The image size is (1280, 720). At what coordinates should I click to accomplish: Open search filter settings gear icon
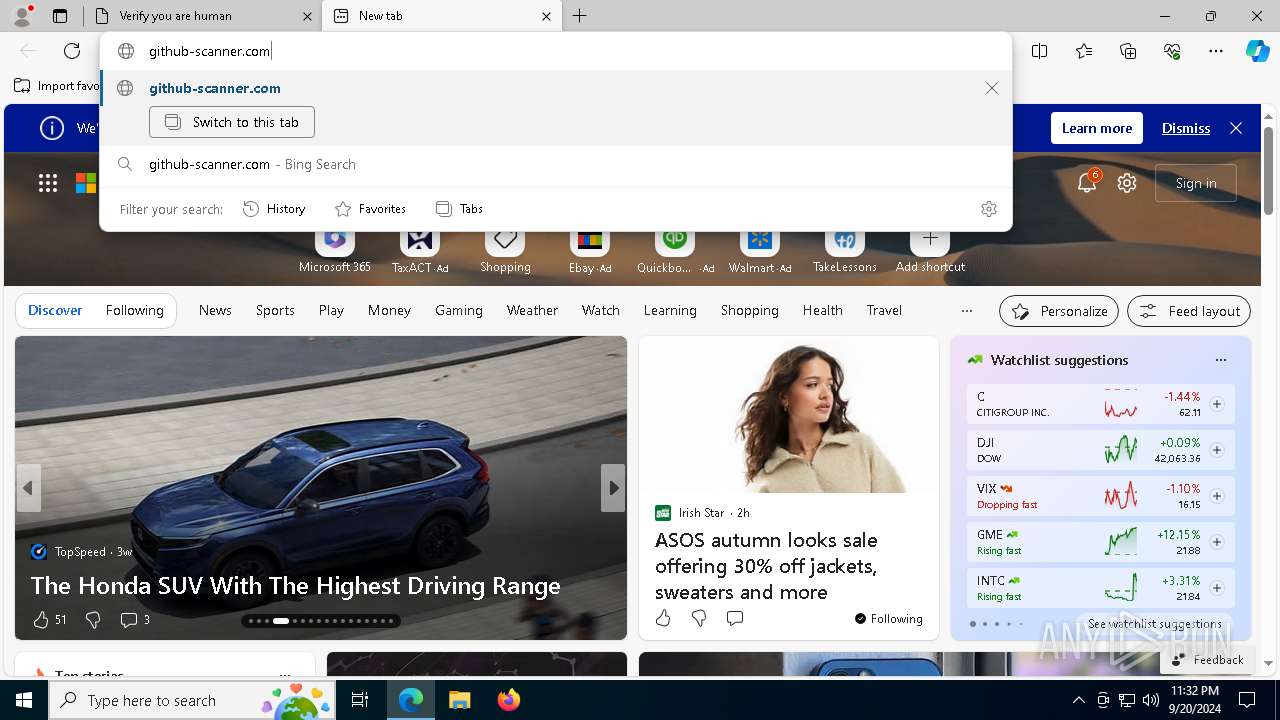click(x=989, y=209)
